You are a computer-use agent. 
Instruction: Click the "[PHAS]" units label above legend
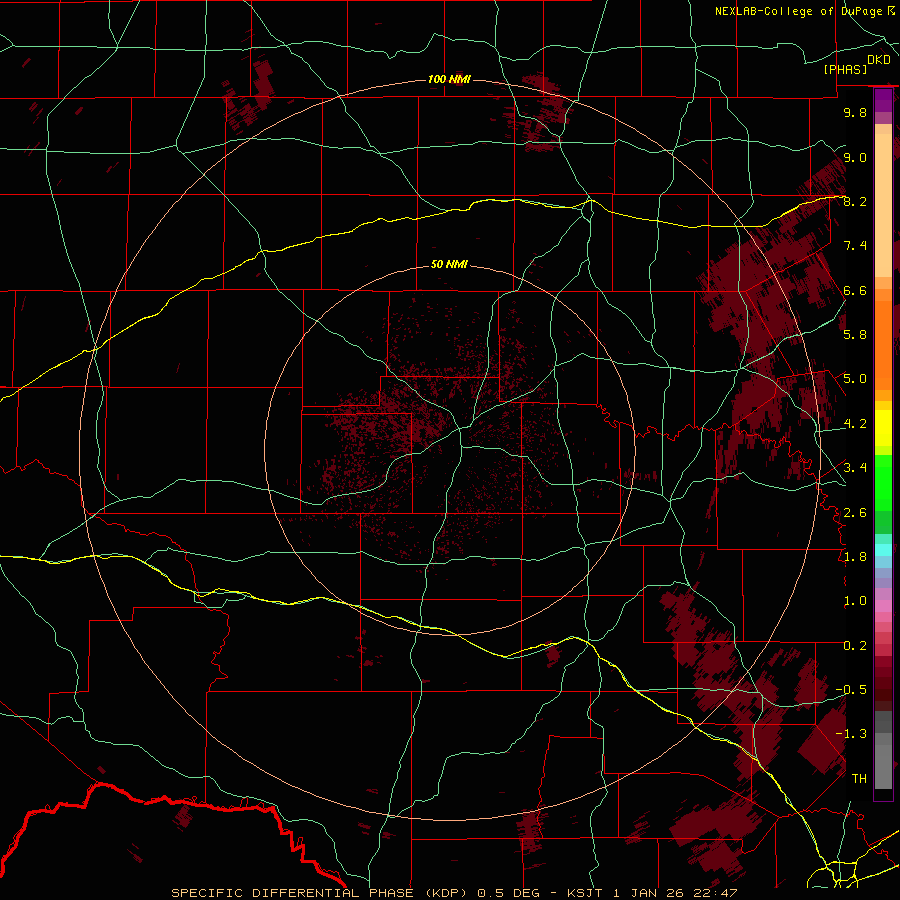coord(845,69)
